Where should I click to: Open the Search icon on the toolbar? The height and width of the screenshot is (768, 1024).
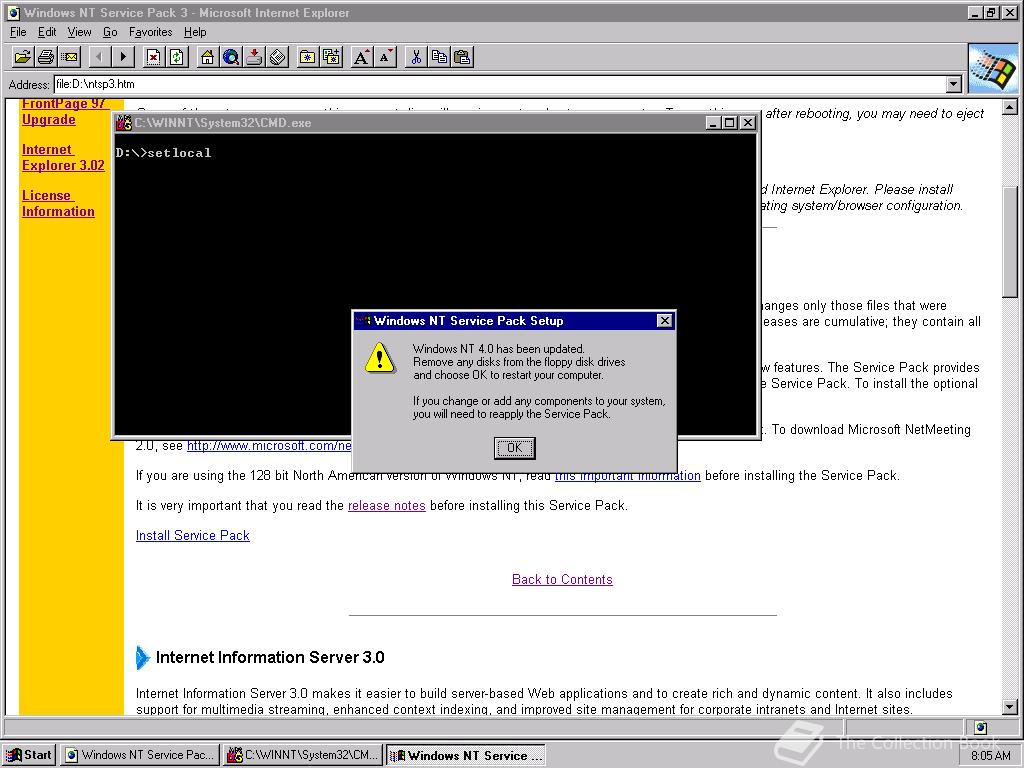231,57
